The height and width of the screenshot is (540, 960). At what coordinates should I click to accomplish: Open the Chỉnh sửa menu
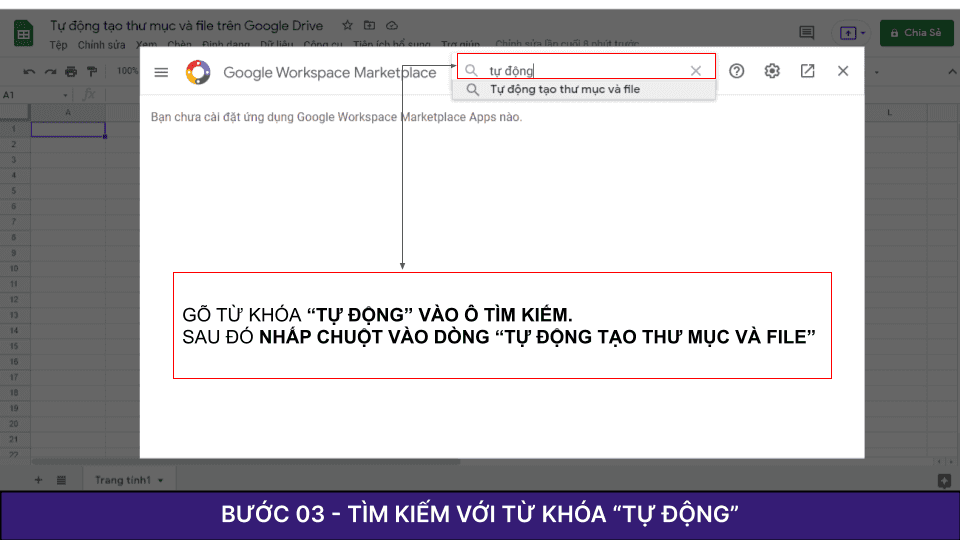point(104,45)
